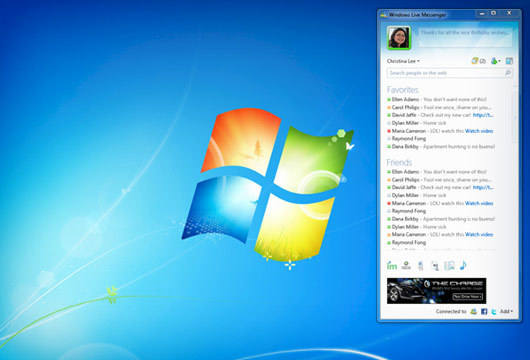Click the icon right of the mobile phone
Screen dimensions: 530x360
(x=435, y=266)
